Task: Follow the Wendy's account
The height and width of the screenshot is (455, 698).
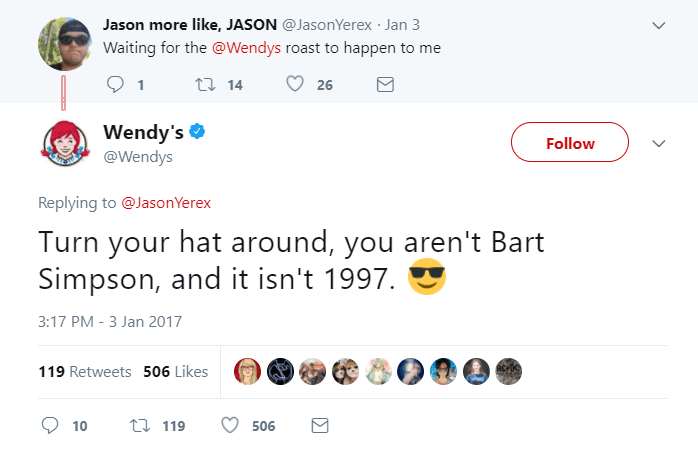Action: point(570,143)
